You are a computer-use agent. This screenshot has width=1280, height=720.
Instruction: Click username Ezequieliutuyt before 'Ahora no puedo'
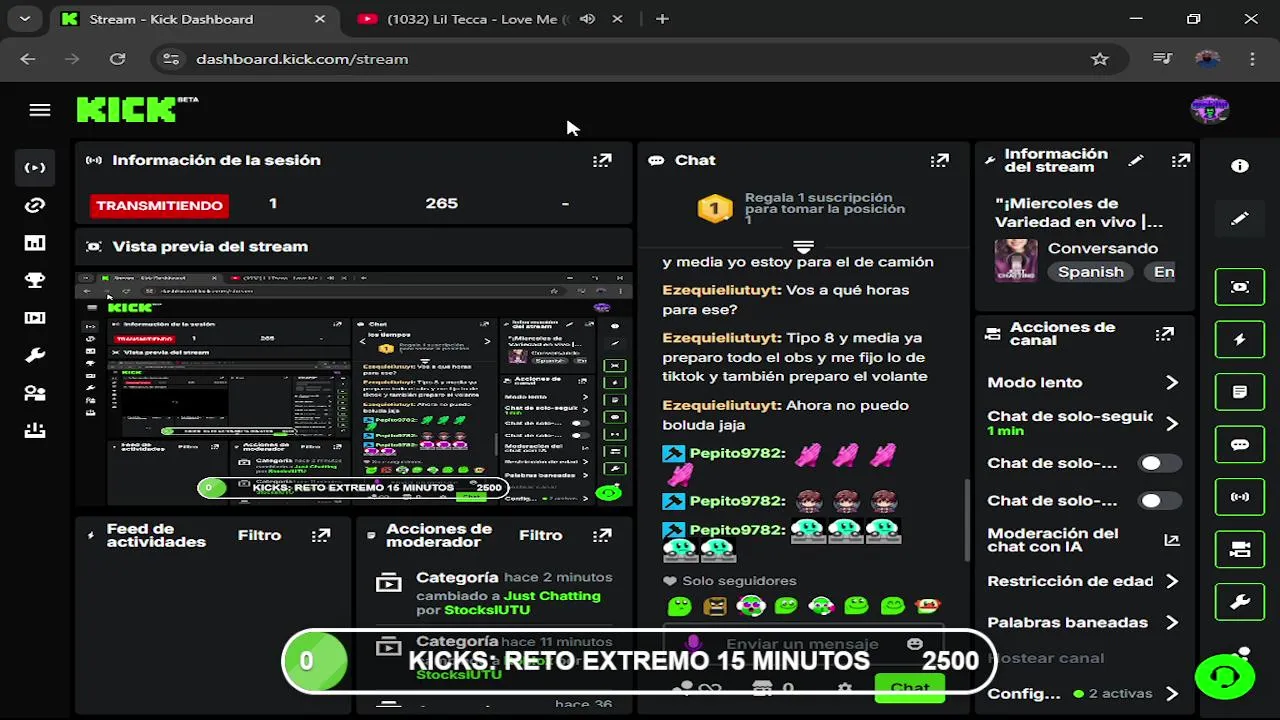[x=722, y=405]
